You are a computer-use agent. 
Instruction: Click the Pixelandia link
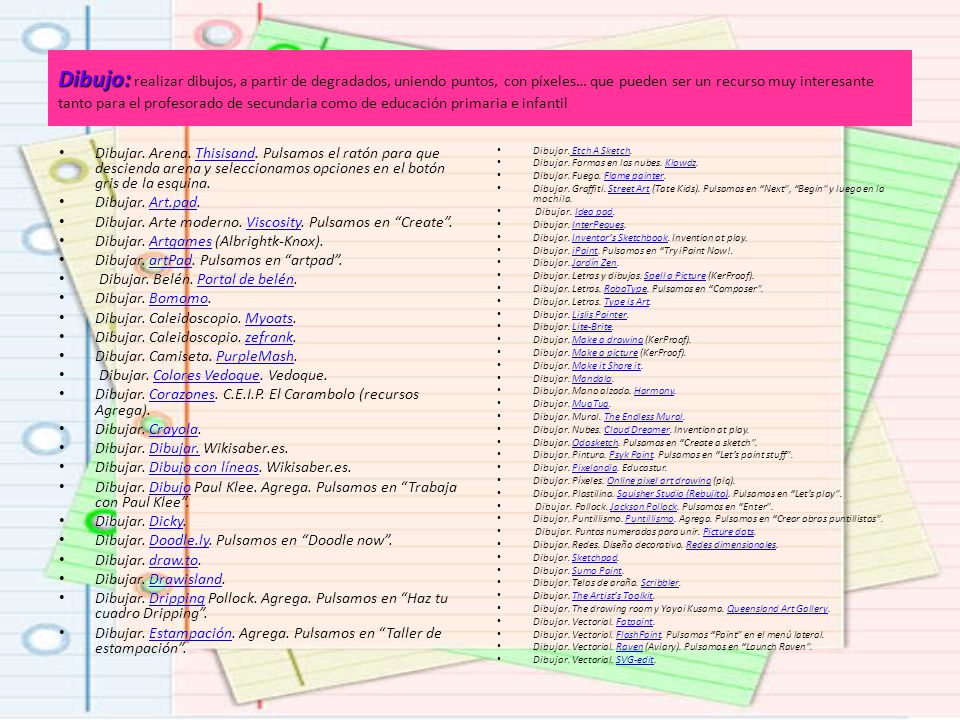(x=594, y=468)
